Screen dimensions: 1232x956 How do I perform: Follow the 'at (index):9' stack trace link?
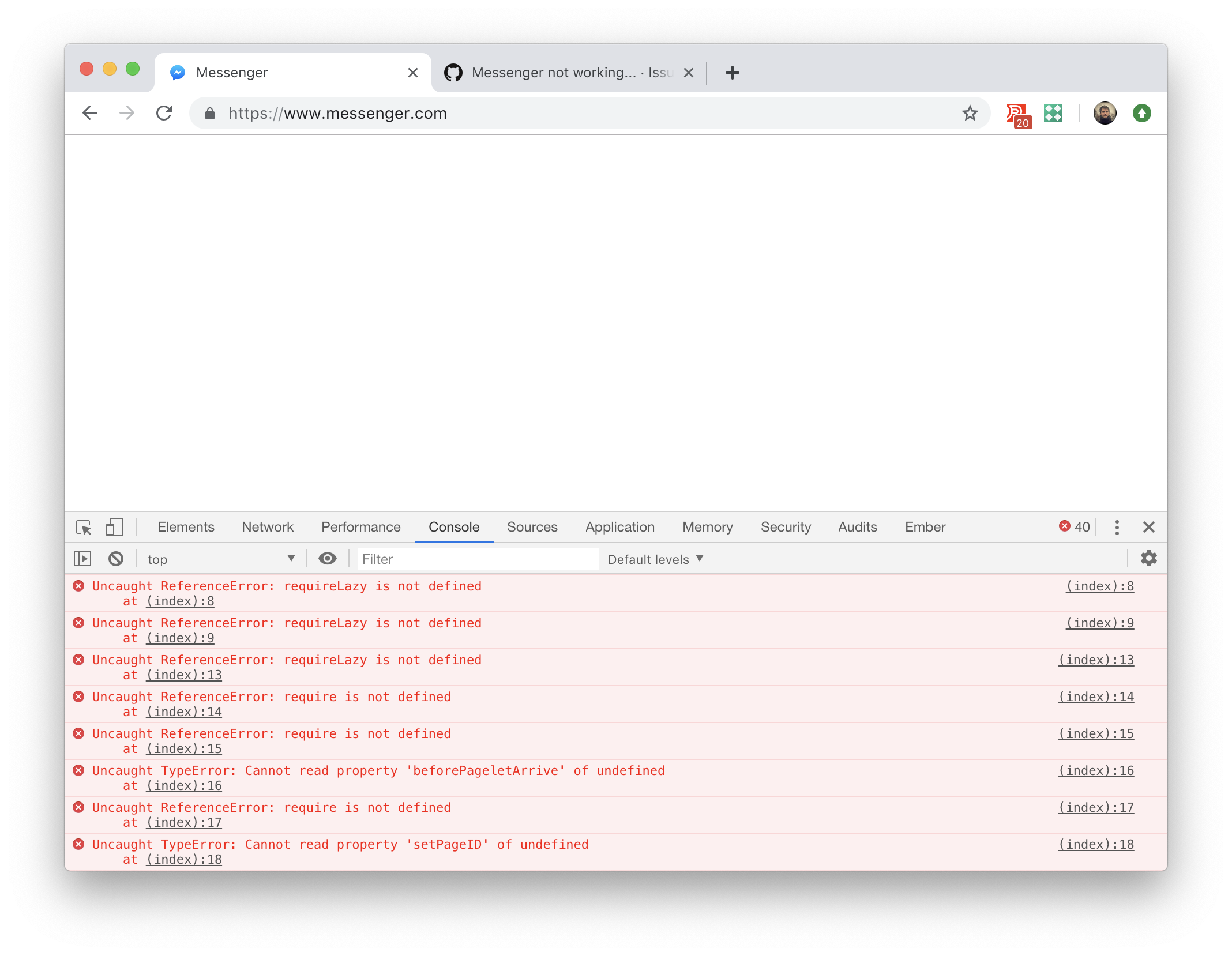(180, 638)
